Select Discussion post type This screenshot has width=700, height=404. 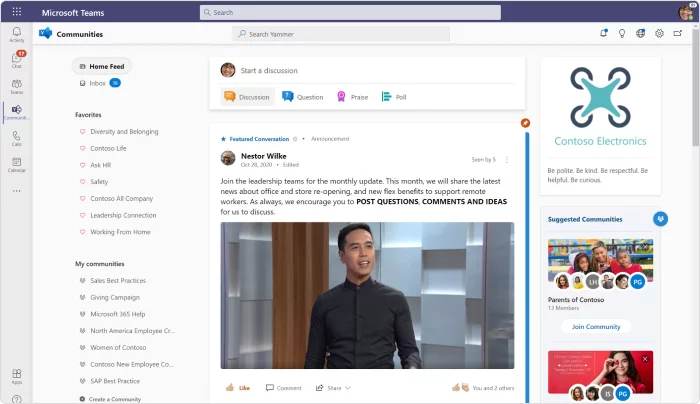point(247,97)
